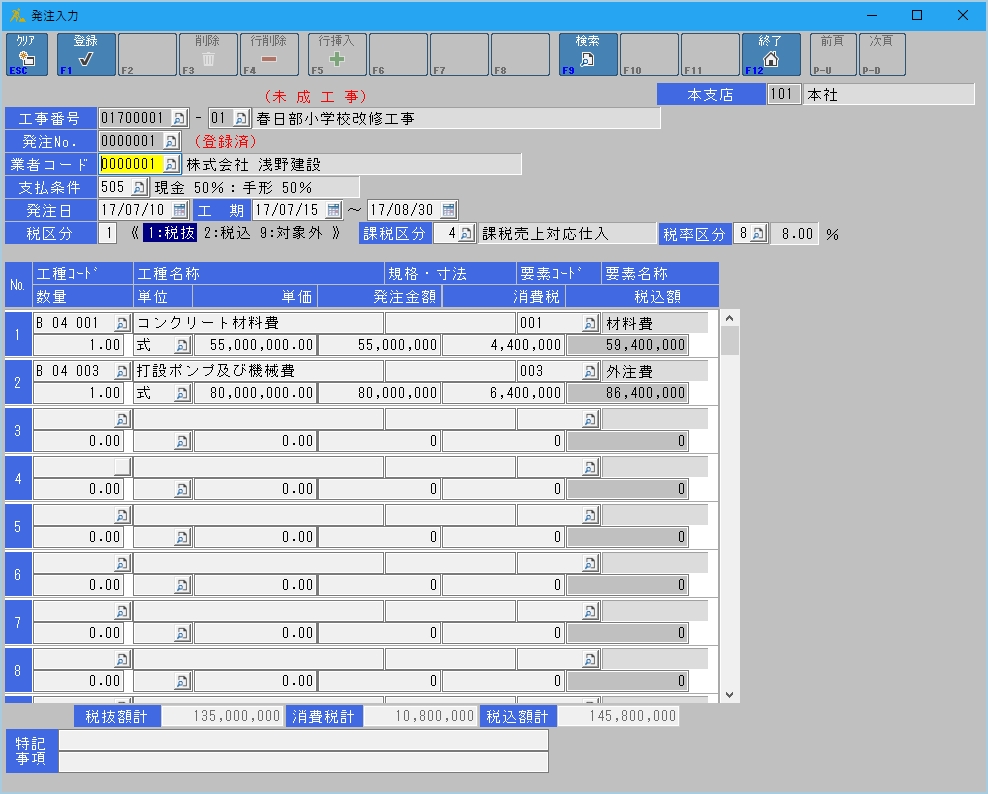Click the クリア (ESC) clear button

26,54
